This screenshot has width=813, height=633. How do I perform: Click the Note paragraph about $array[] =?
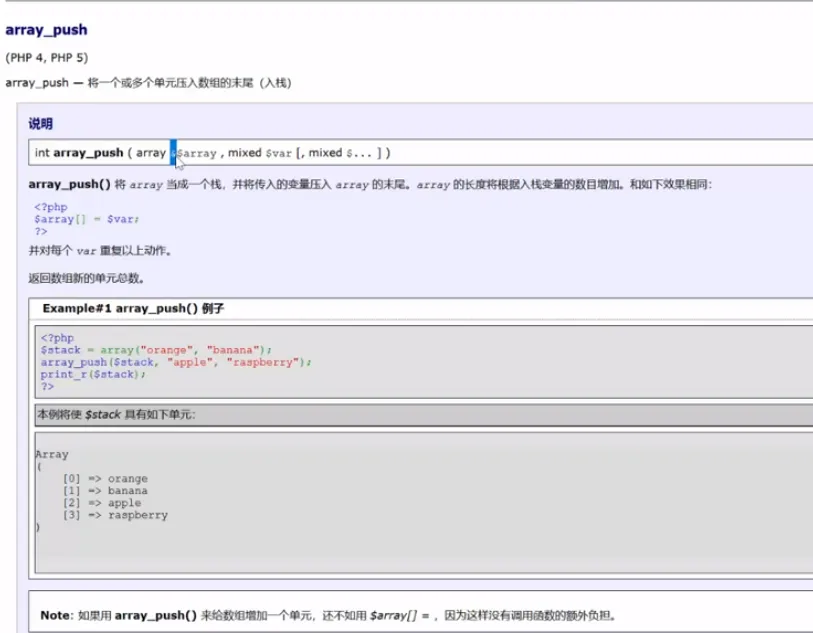[x=328, y=615]
